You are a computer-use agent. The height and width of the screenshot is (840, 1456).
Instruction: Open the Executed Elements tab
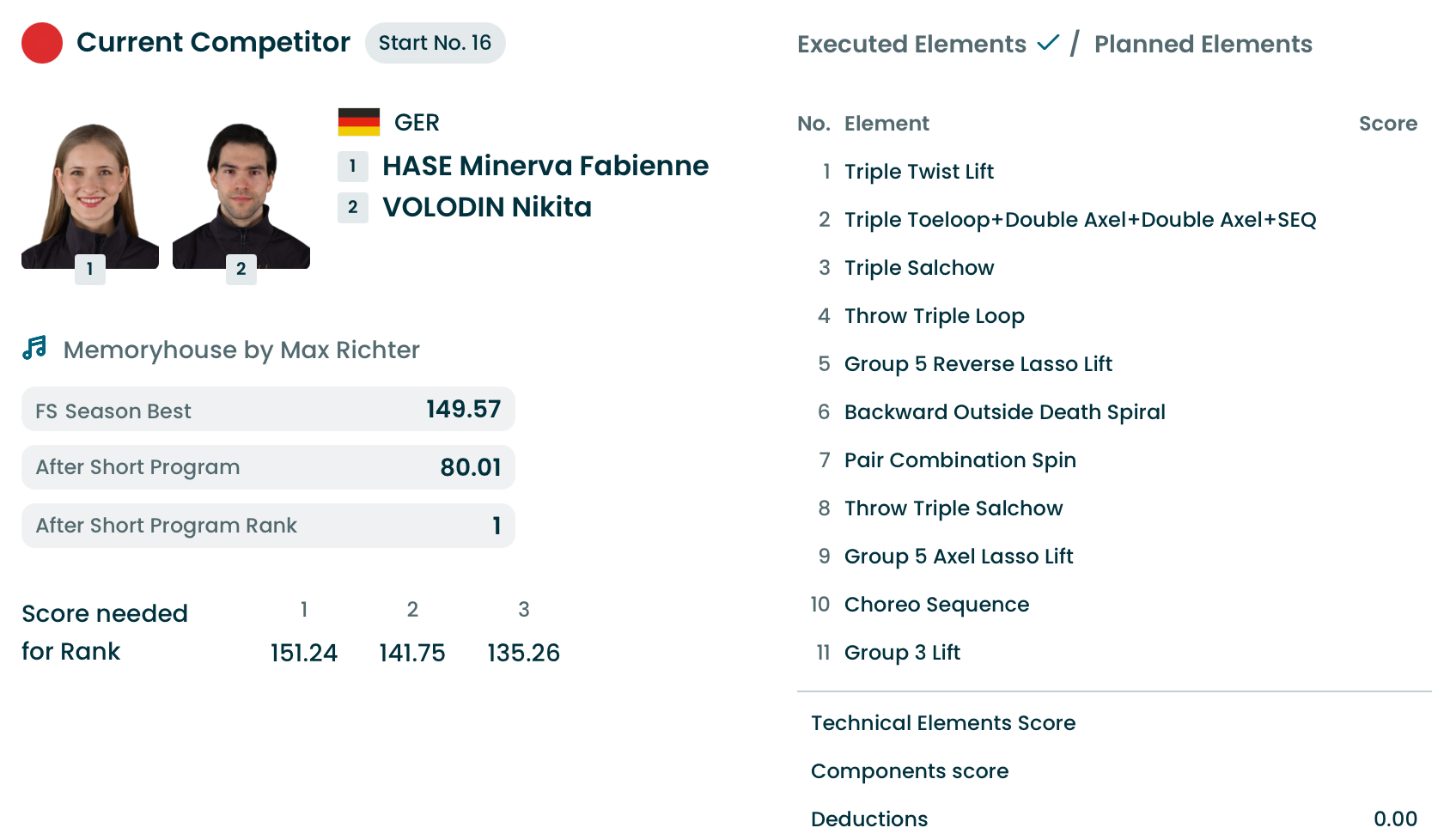tap(911, 44)
